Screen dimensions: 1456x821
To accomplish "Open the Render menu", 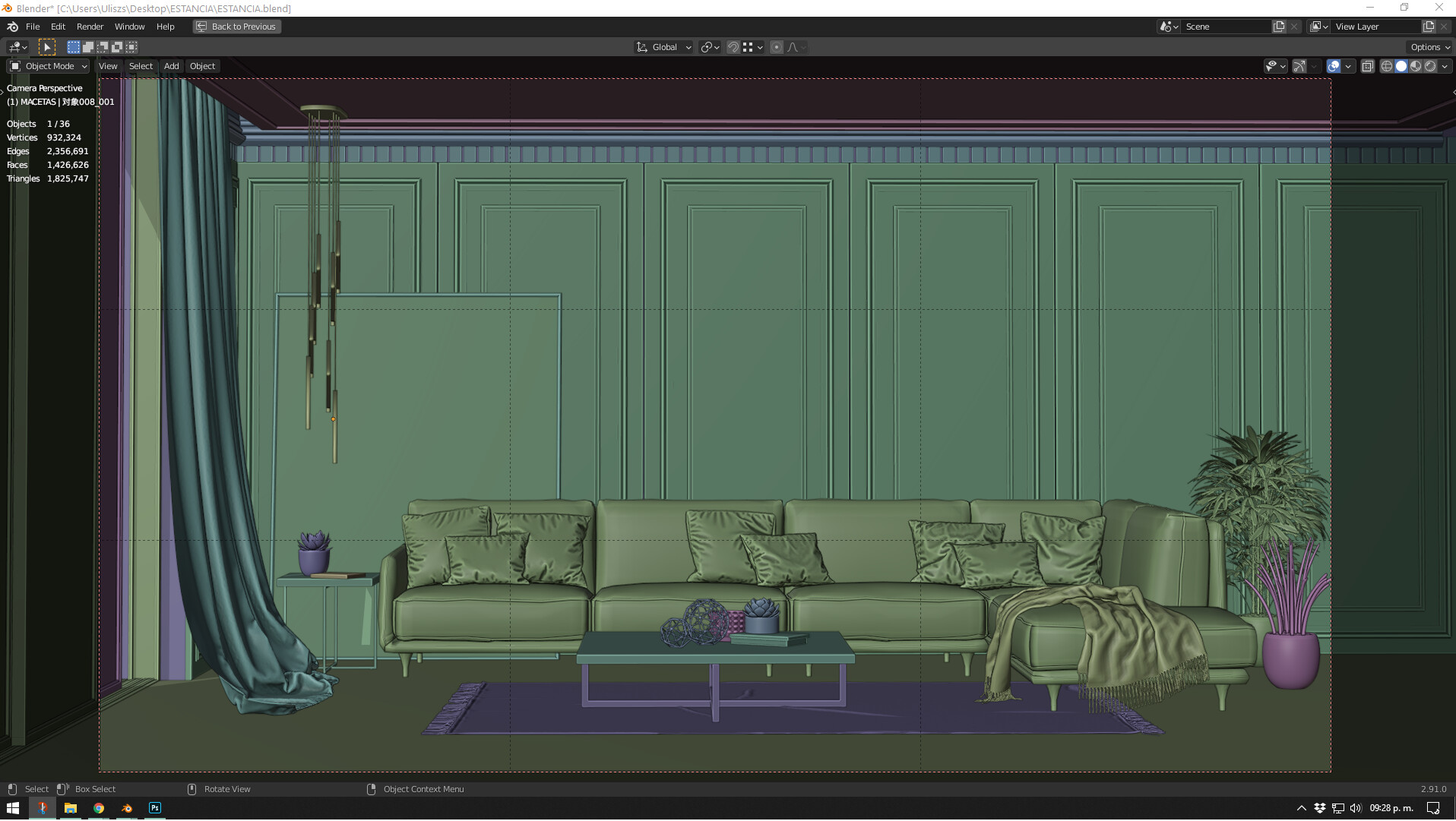I will coord(90,27).
